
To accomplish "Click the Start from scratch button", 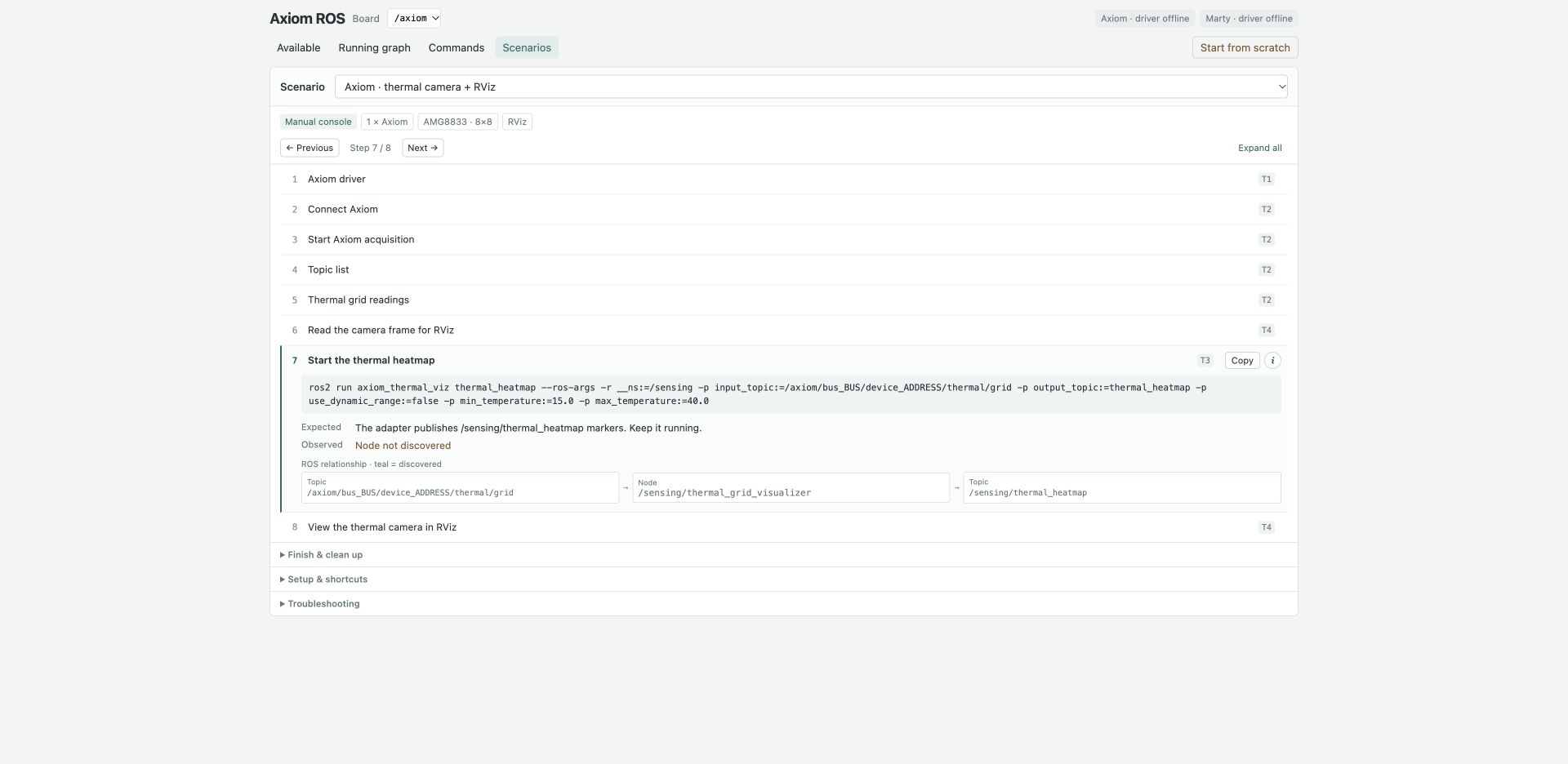I will 1245,47.
